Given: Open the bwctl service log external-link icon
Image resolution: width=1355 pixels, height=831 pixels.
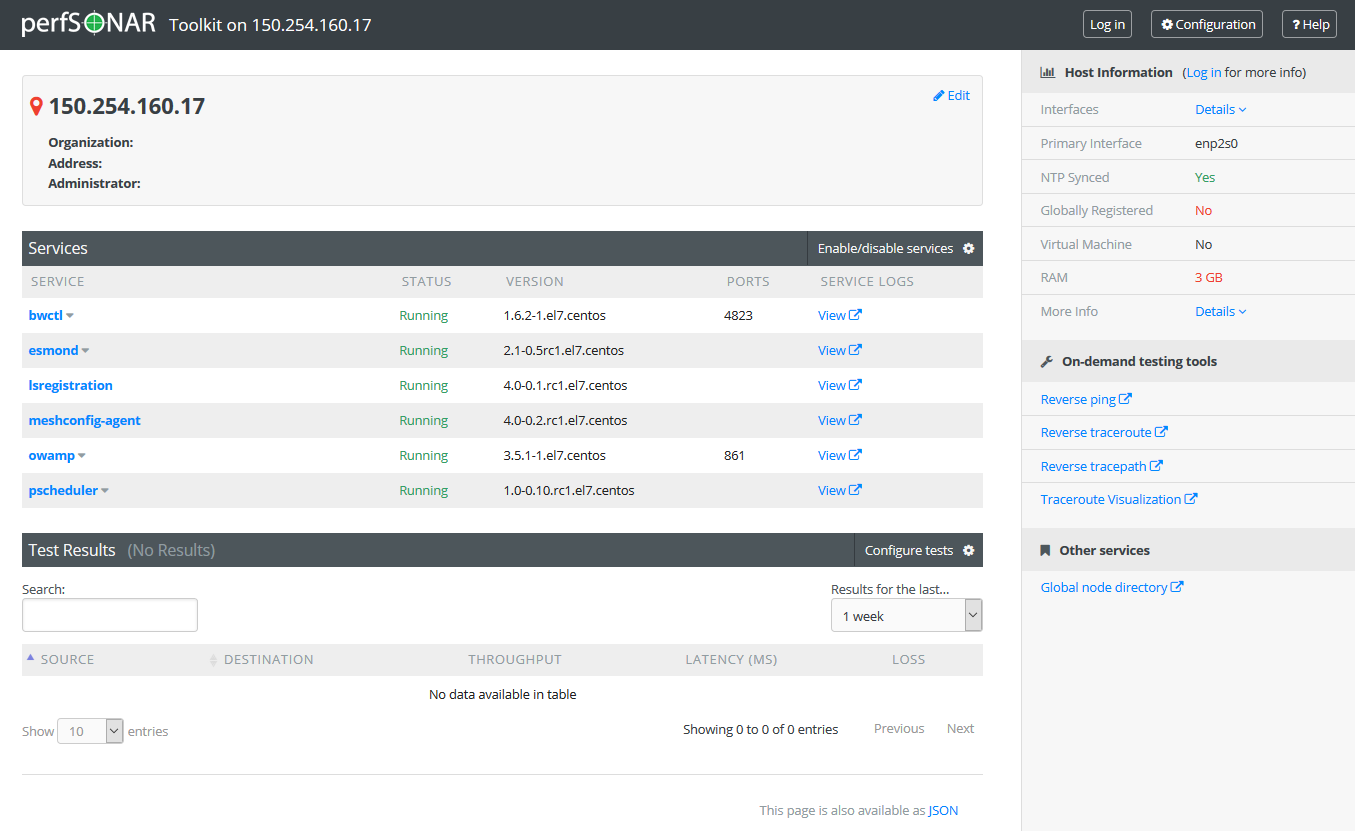Looking at the screenshot, I should click(x=856, y=315).
